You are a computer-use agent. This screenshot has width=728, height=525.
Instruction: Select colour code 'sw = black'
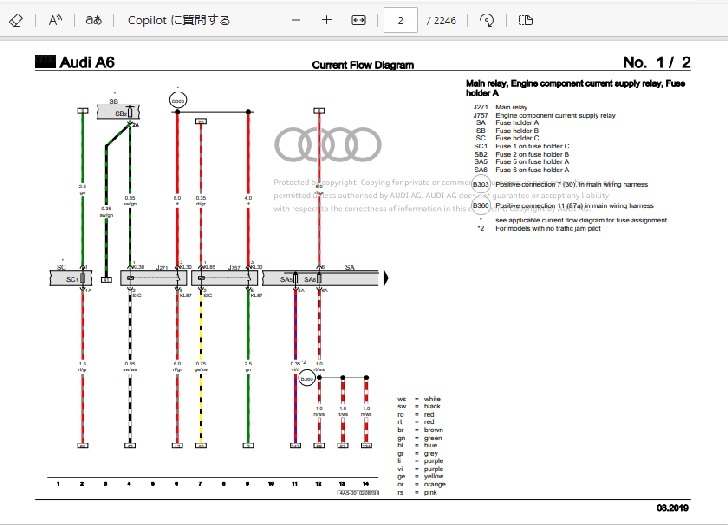coord(419,406)
